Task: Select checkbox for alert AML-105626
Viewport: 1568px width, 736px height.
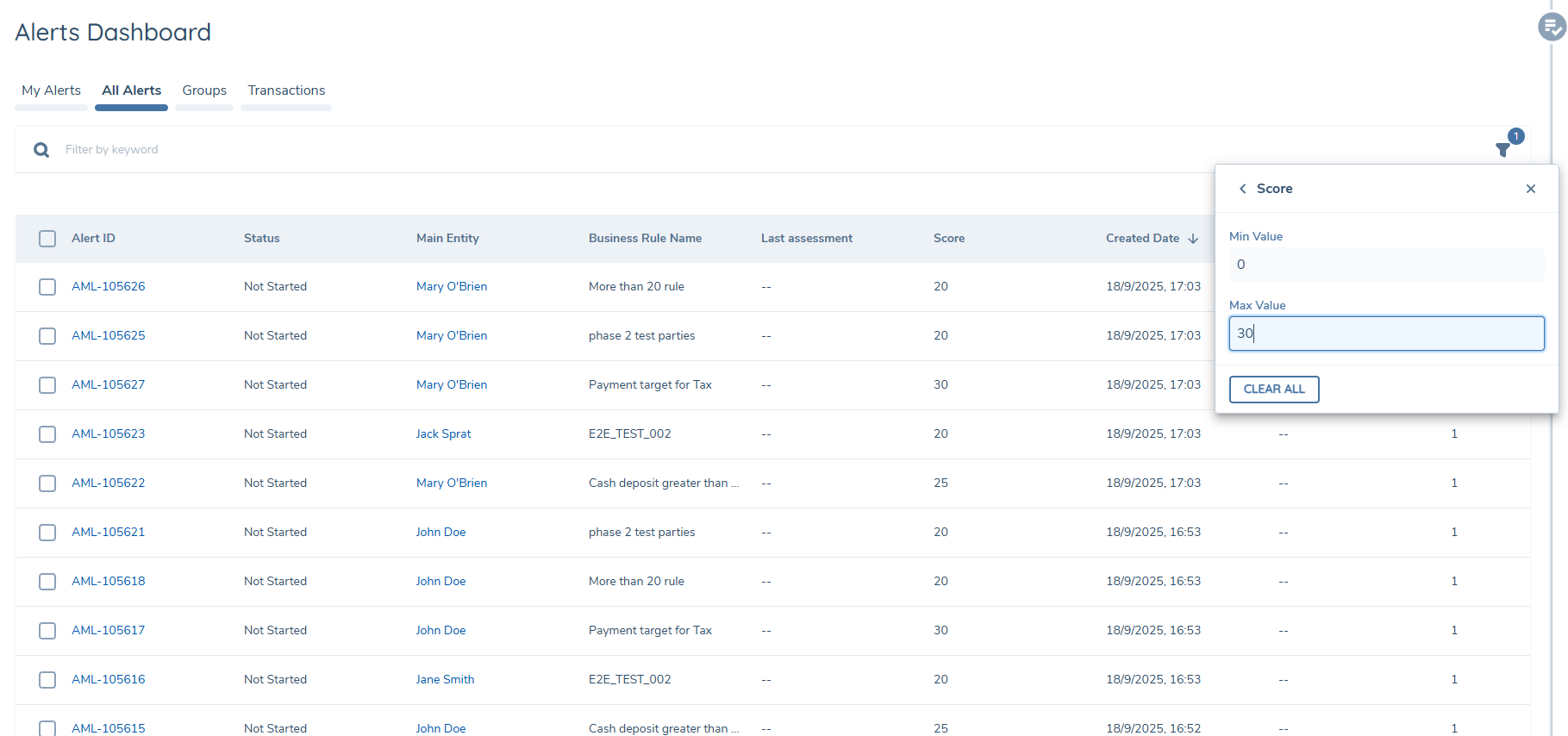Action: pos(47,287)
